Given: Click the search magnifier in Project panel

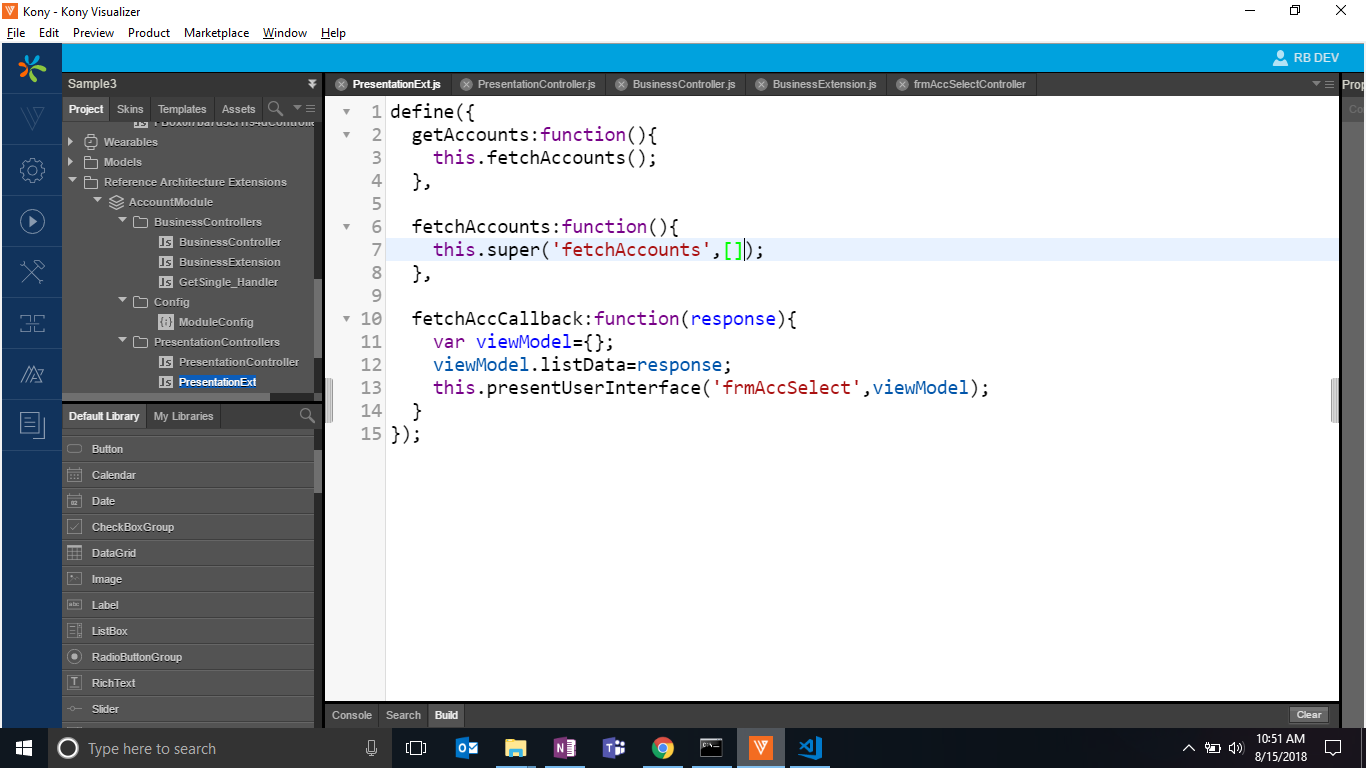Looking at the screenshot, I should tap(275, 108).
